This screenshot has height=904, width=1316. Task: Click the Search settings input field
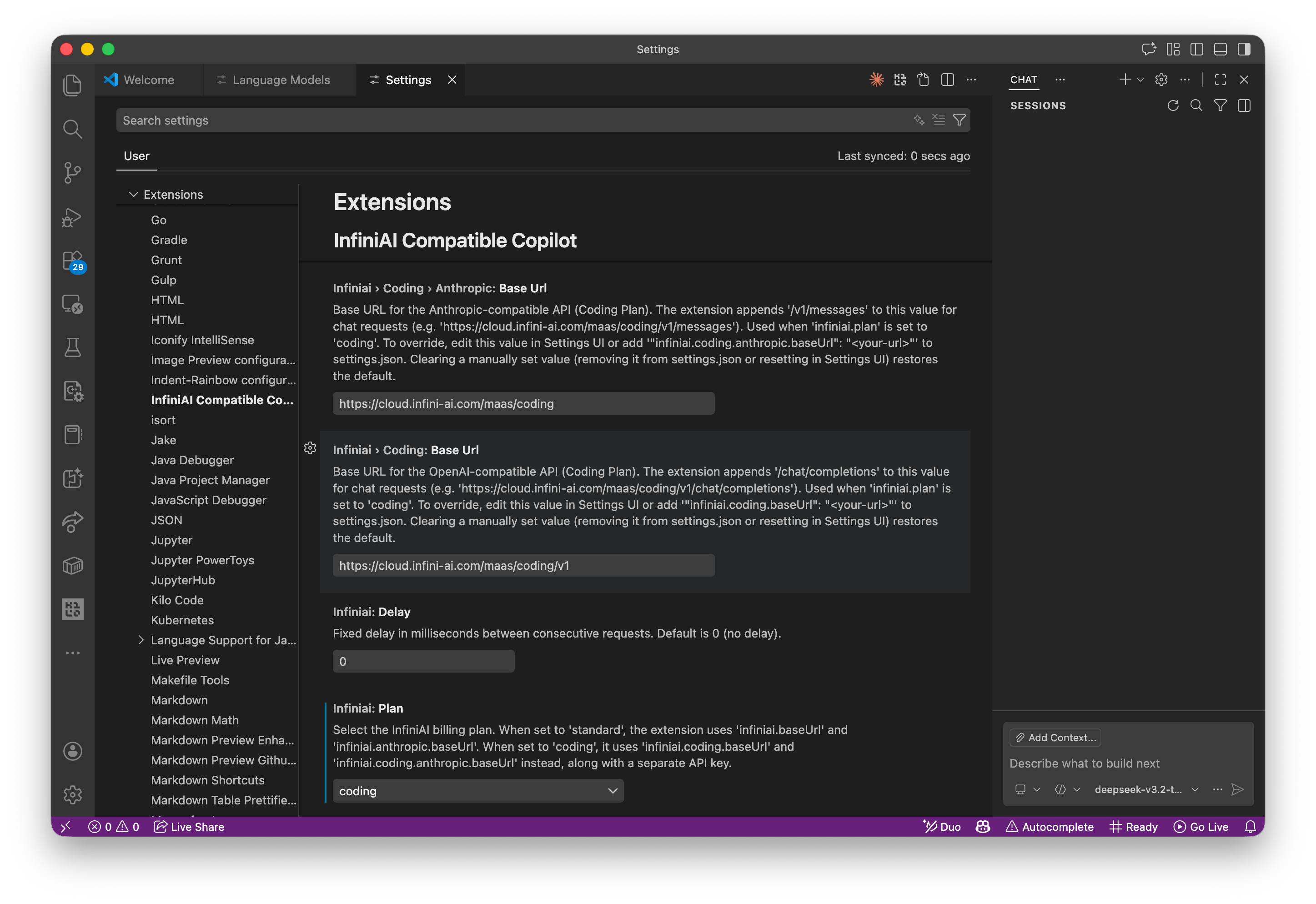tap(510, 120)
